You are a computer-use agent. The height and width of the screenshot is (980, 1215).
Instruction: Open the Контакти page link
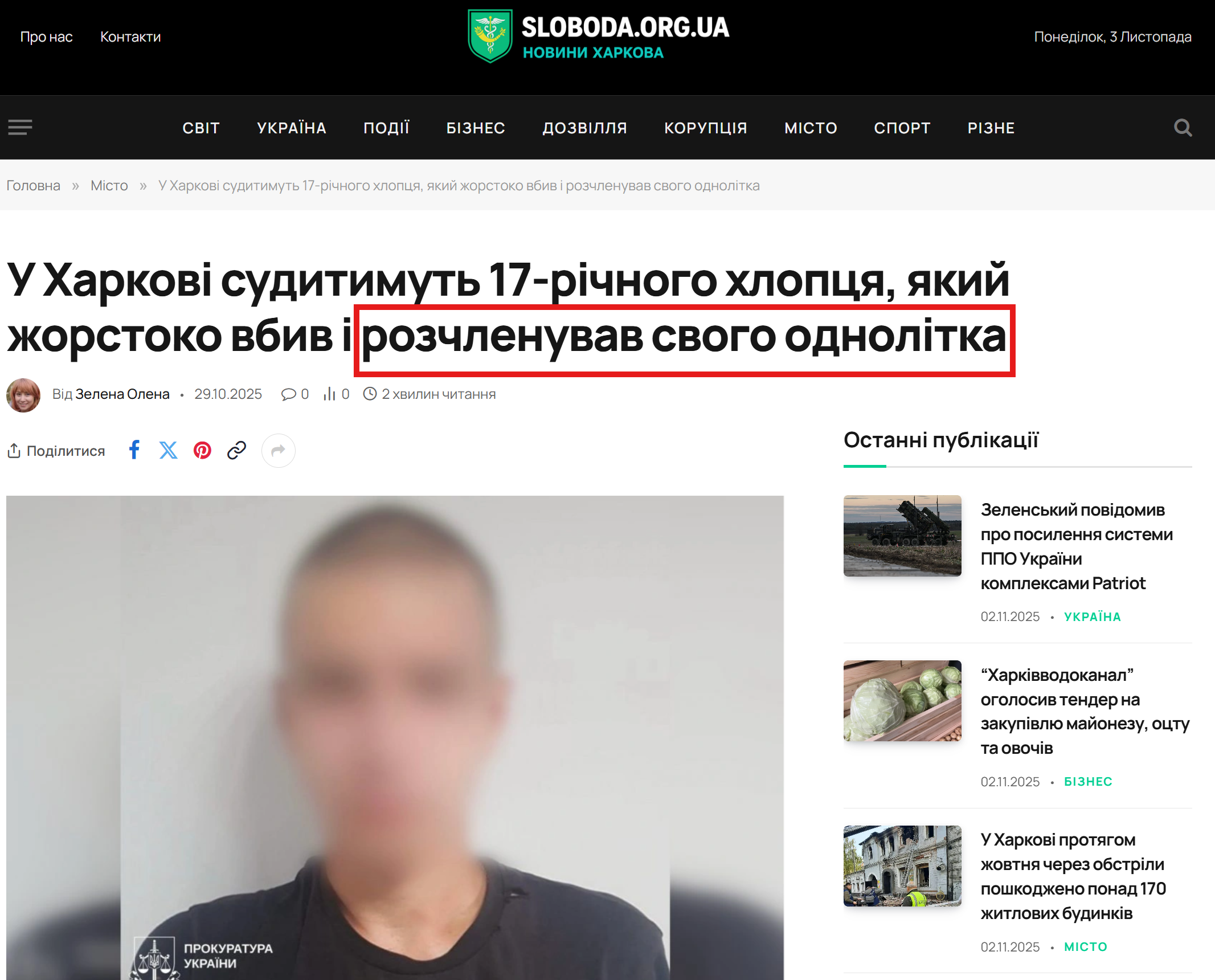[130, 37]
